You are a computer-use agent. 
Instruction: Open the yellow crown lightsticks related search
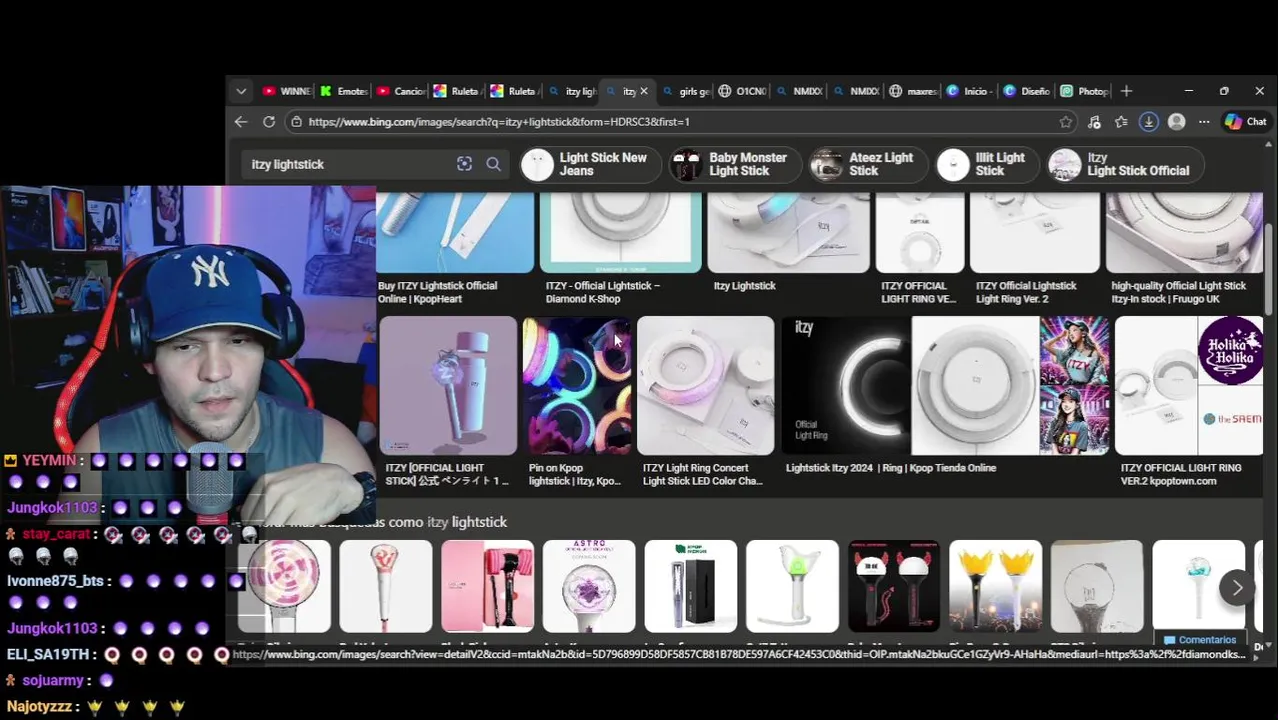[995, 586]
